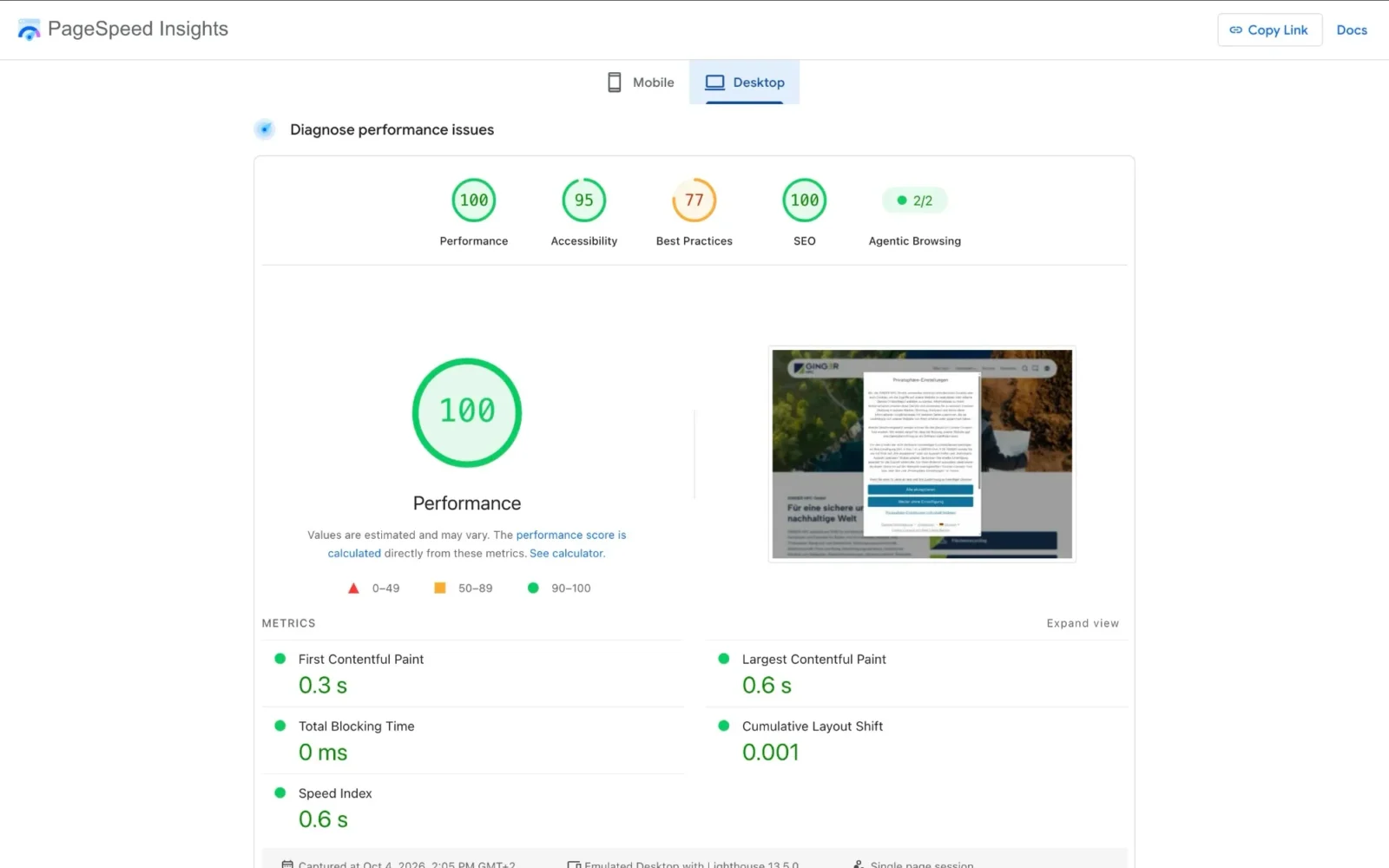This screenshot has width=1389, height=868.
Task: Click the 0.001 value
Action: pos(771,753)
